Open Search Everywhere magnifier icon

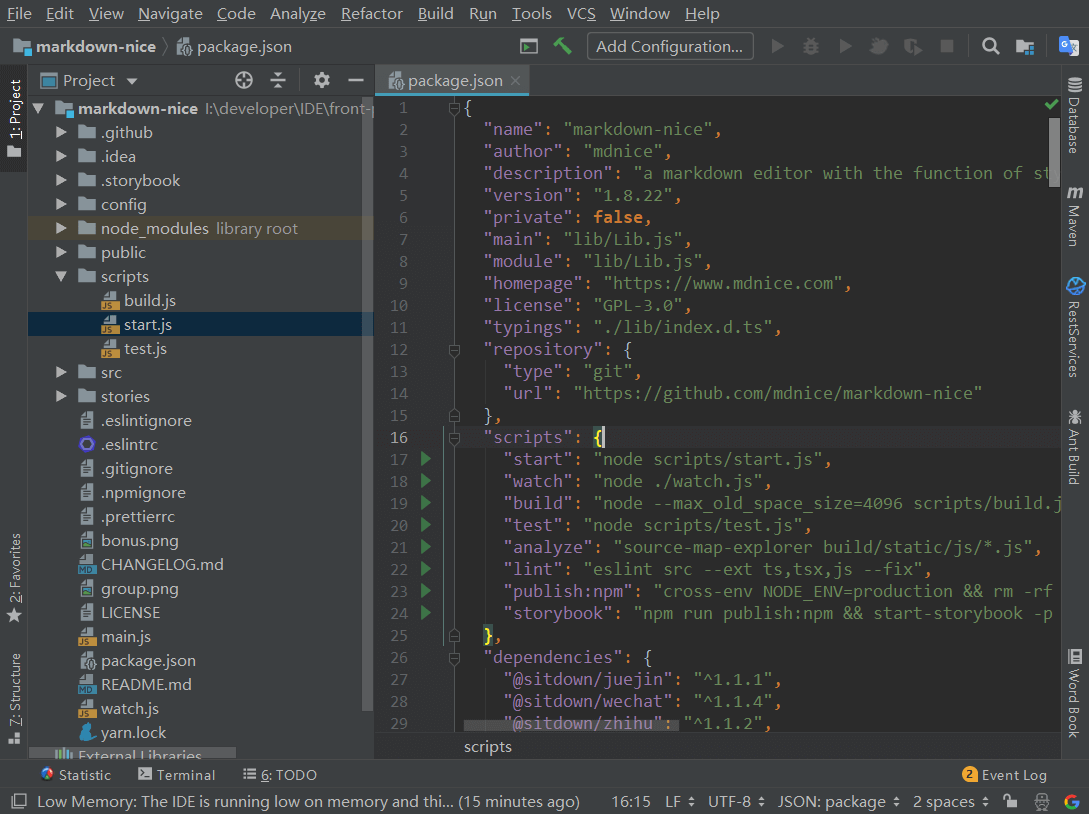pyautogui.click(x=990, y=47)
